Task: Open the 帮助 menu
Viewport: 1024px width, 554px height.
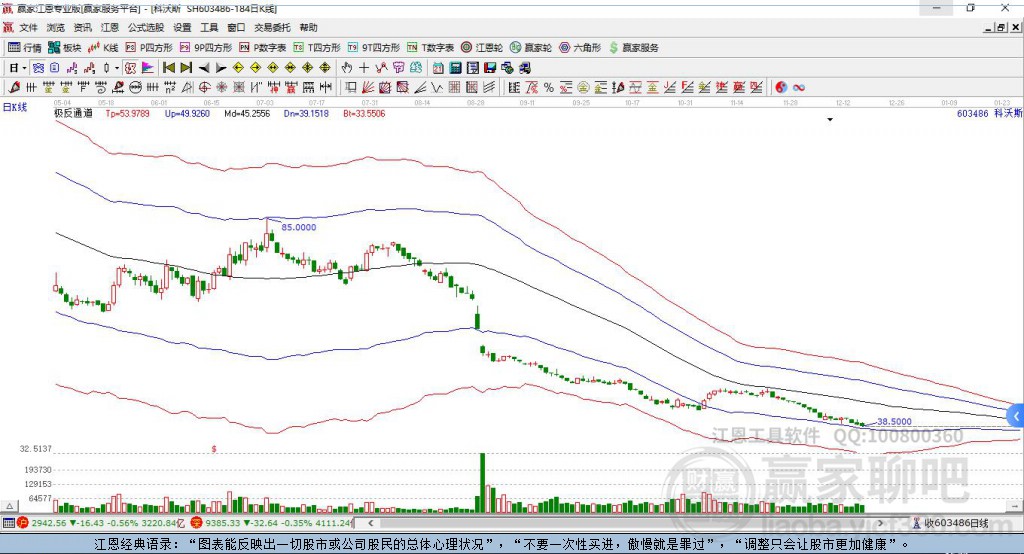Action: pyautogui.click(x=308, y=27)
